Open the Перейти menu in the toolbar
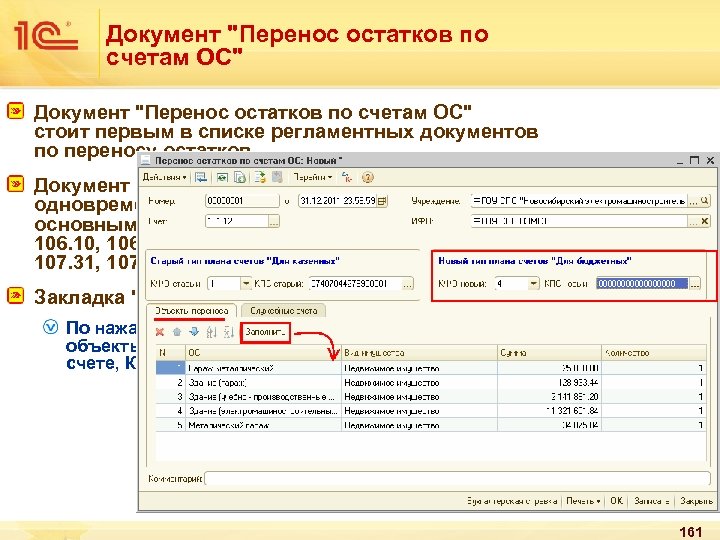720x540 pixels. pos(313,177)
